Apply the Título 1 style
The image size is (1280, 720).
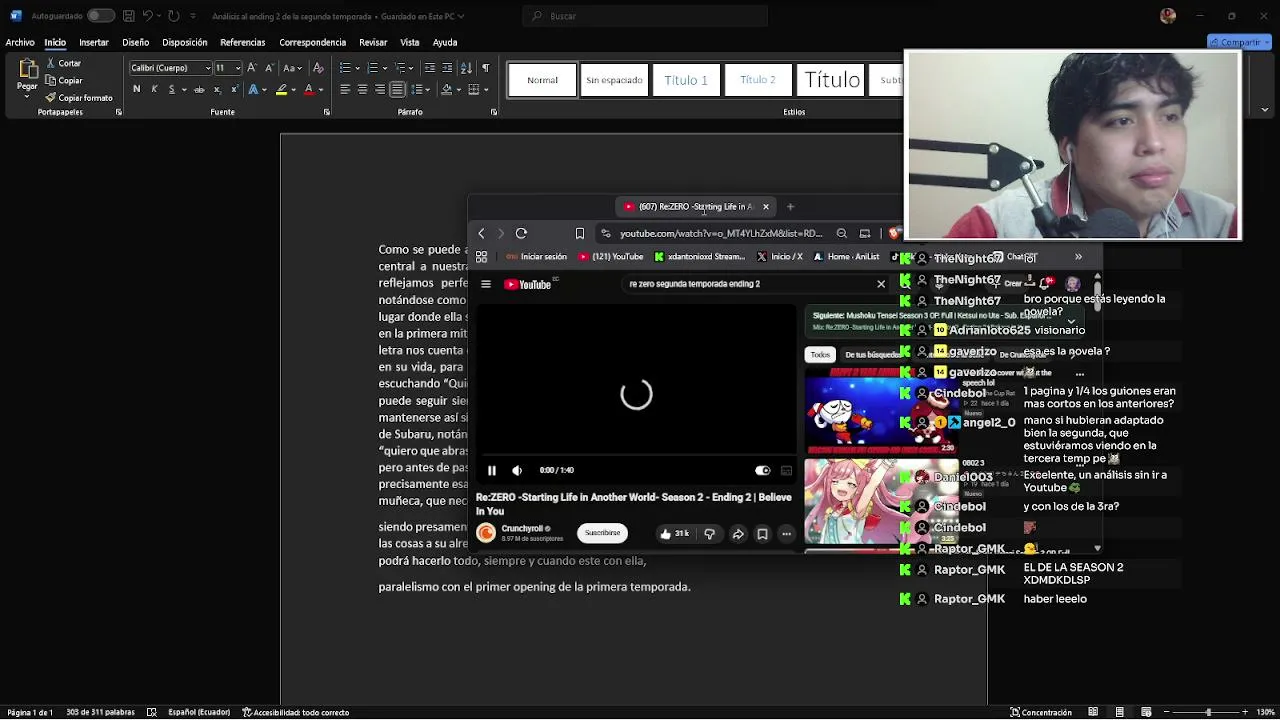pyautogui.click(x=686, y=80)
